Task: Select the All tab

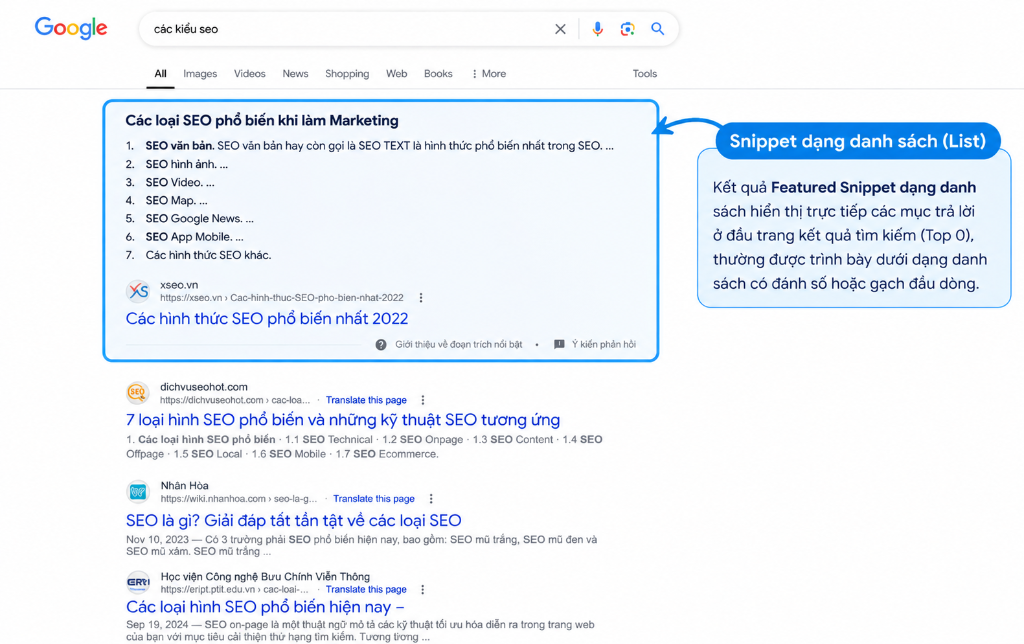Action: [160, 74]
